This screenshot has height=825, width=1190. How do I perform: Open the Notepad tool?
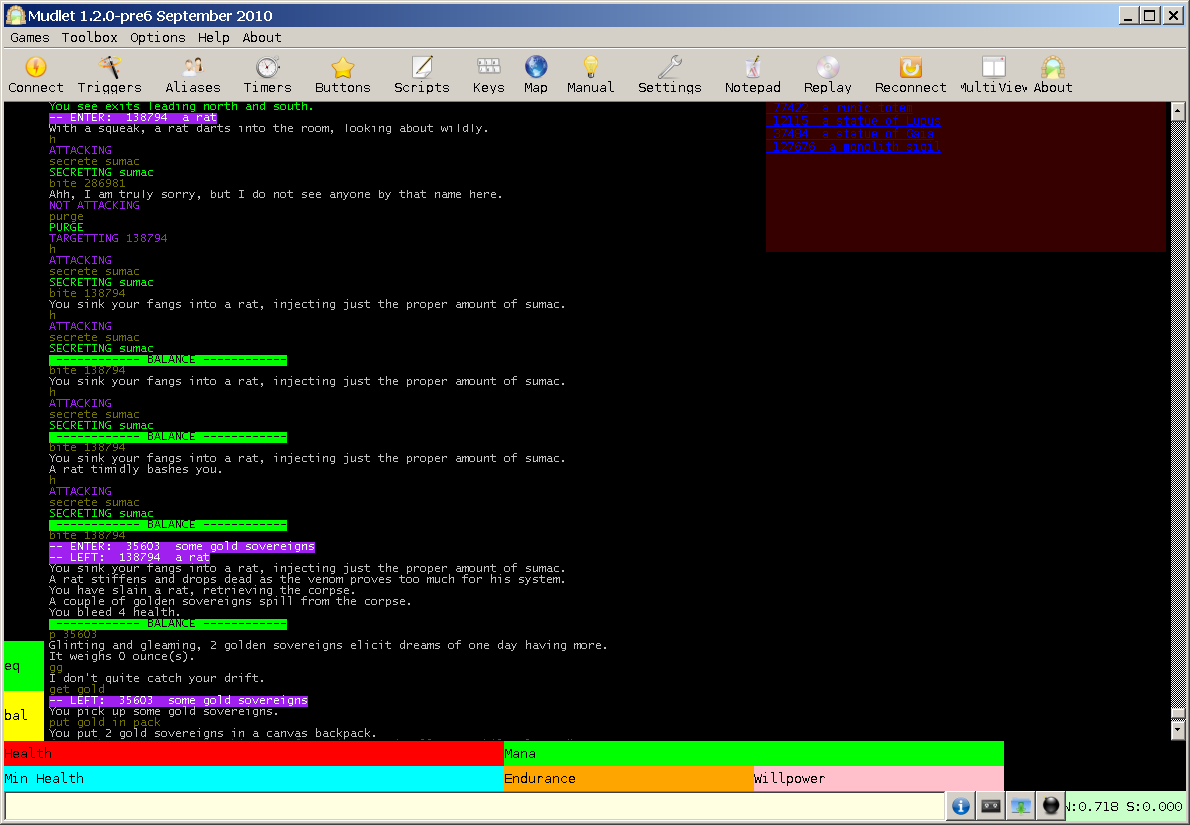752,75
